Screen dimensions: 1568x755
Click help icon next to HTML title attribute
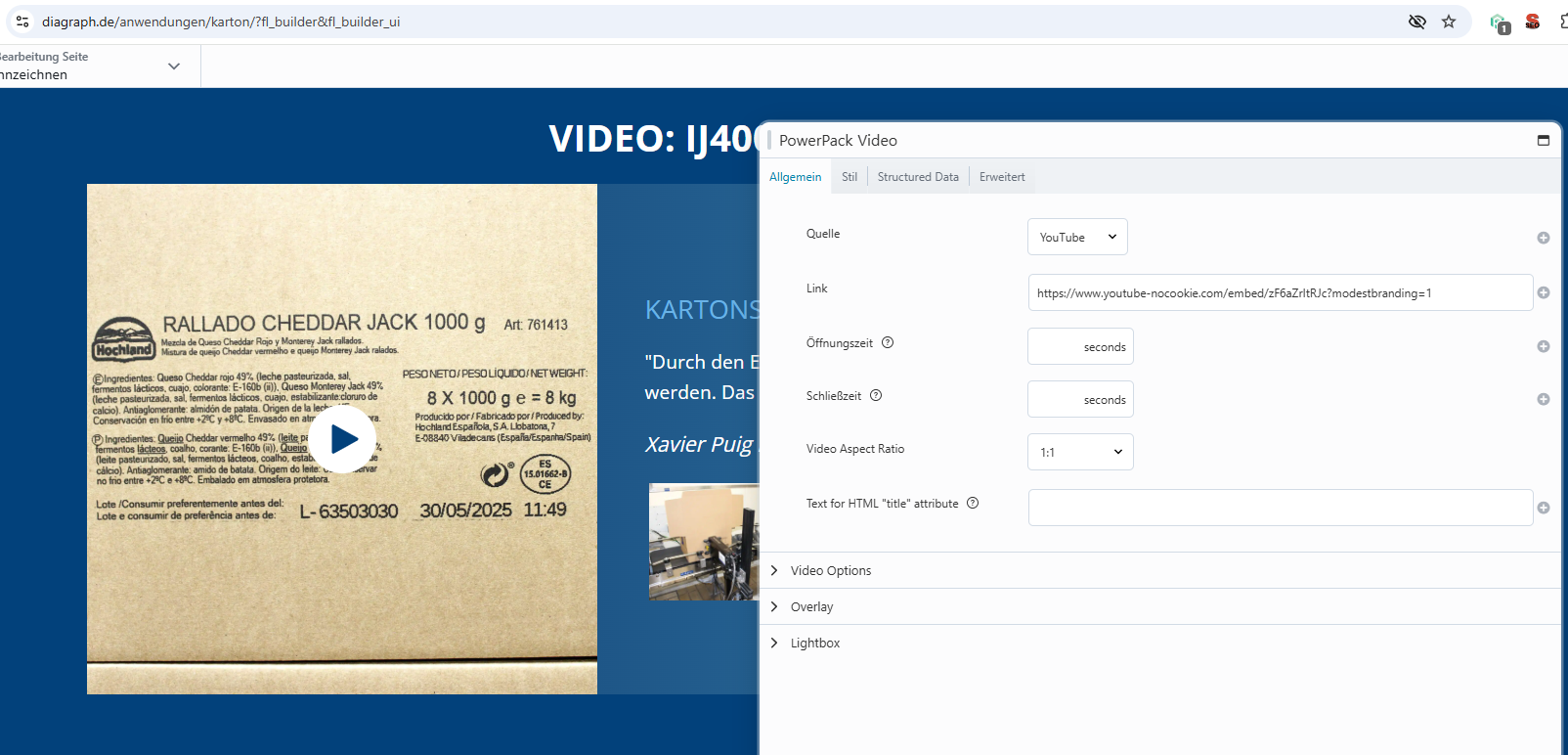[x=973, y=504]
